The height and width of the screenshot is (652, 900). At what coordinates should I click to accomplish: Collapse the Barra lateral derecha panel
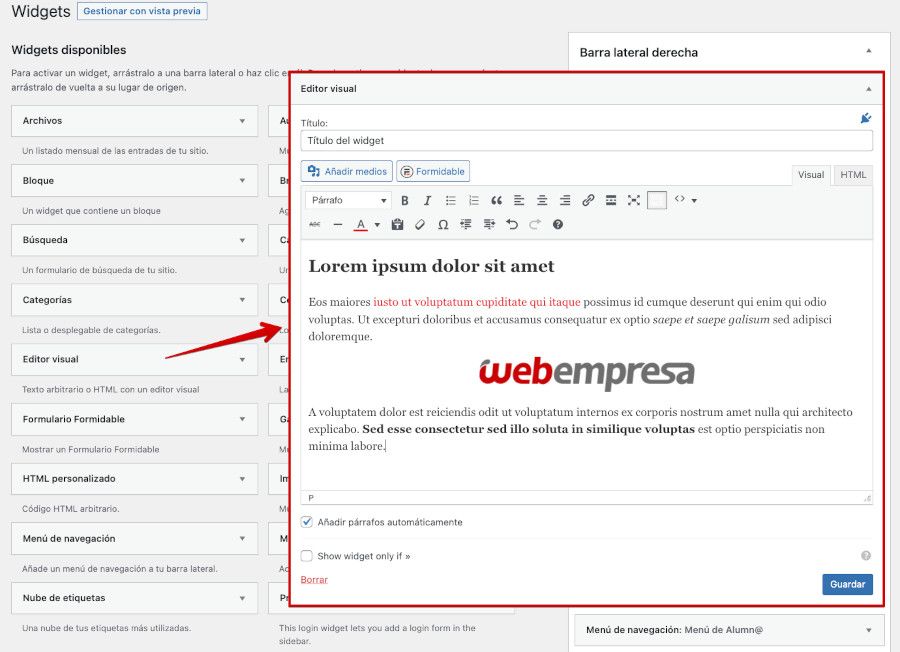click(868, 51)
